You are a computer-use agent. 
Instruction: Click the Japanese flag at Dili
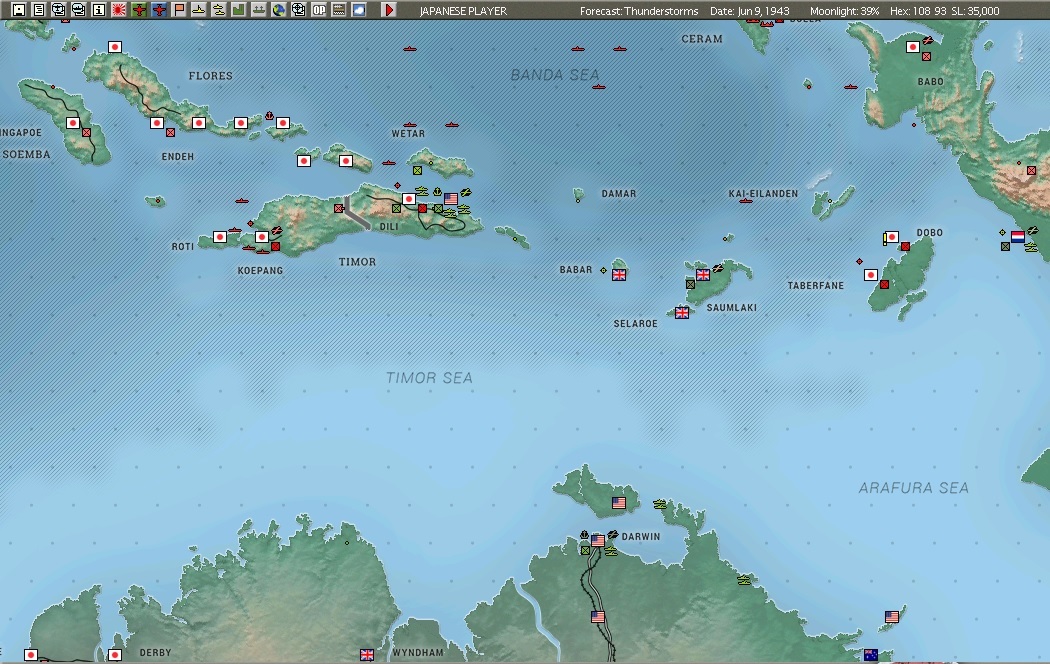point(408,199)
